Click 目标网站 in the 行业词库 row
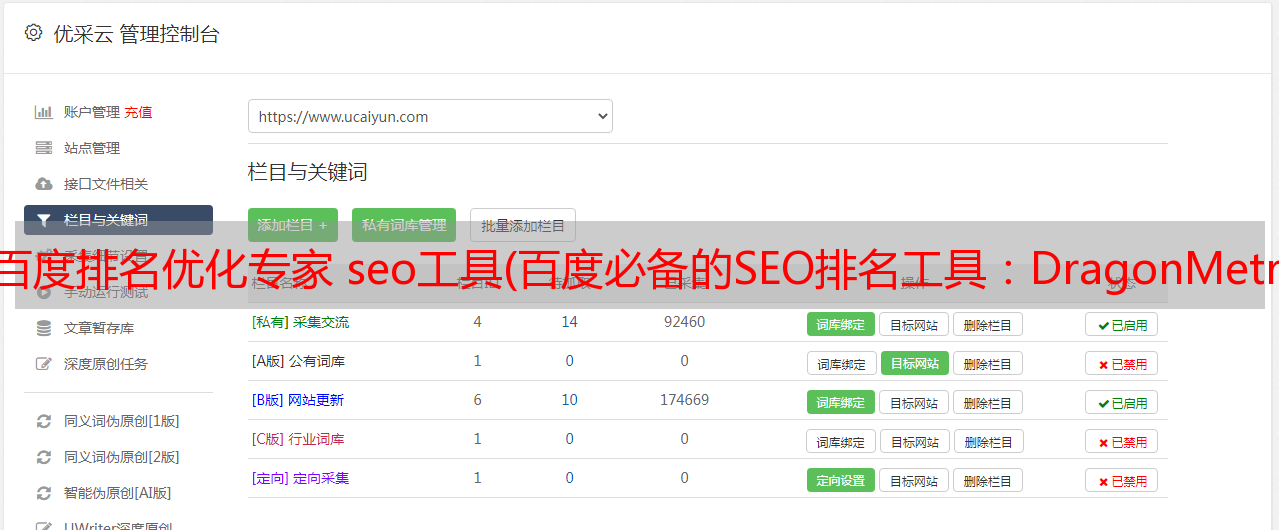 point(914,441)
